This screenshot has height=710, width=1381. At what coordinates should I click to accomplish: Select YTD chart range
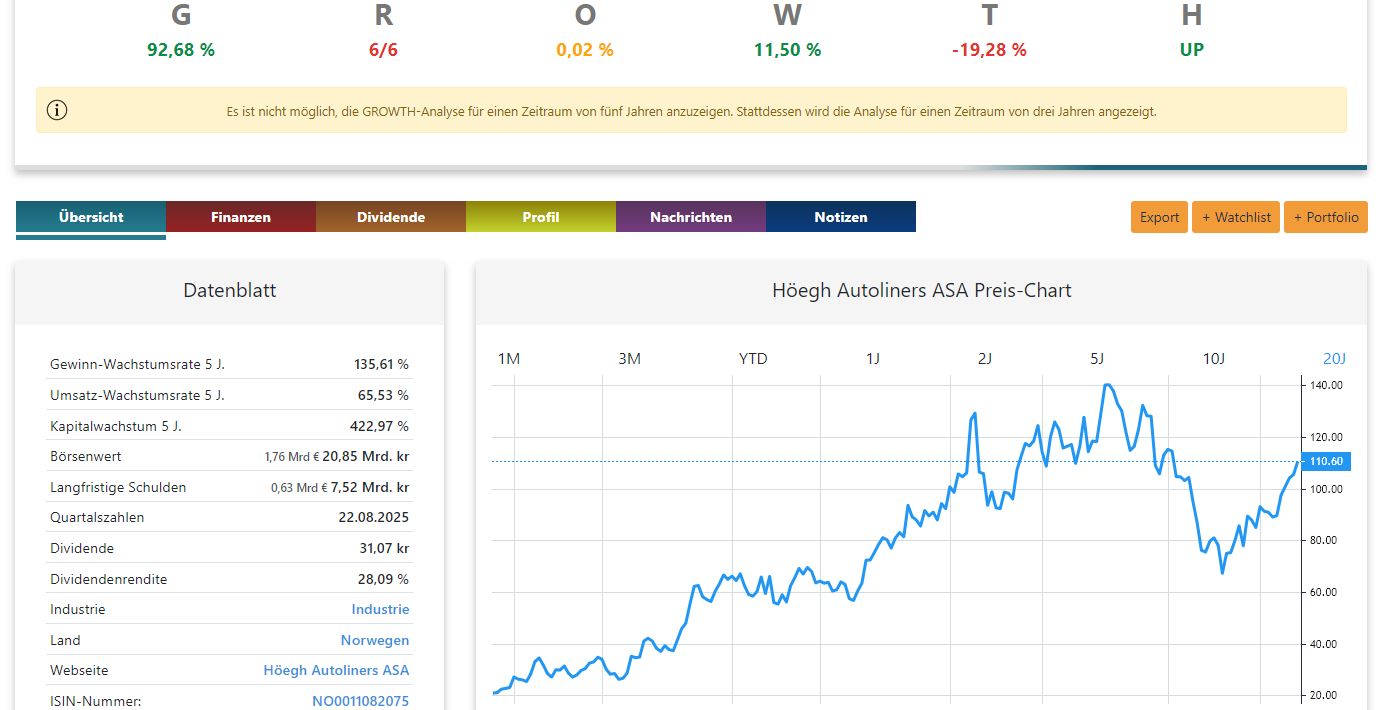[753, 358]
